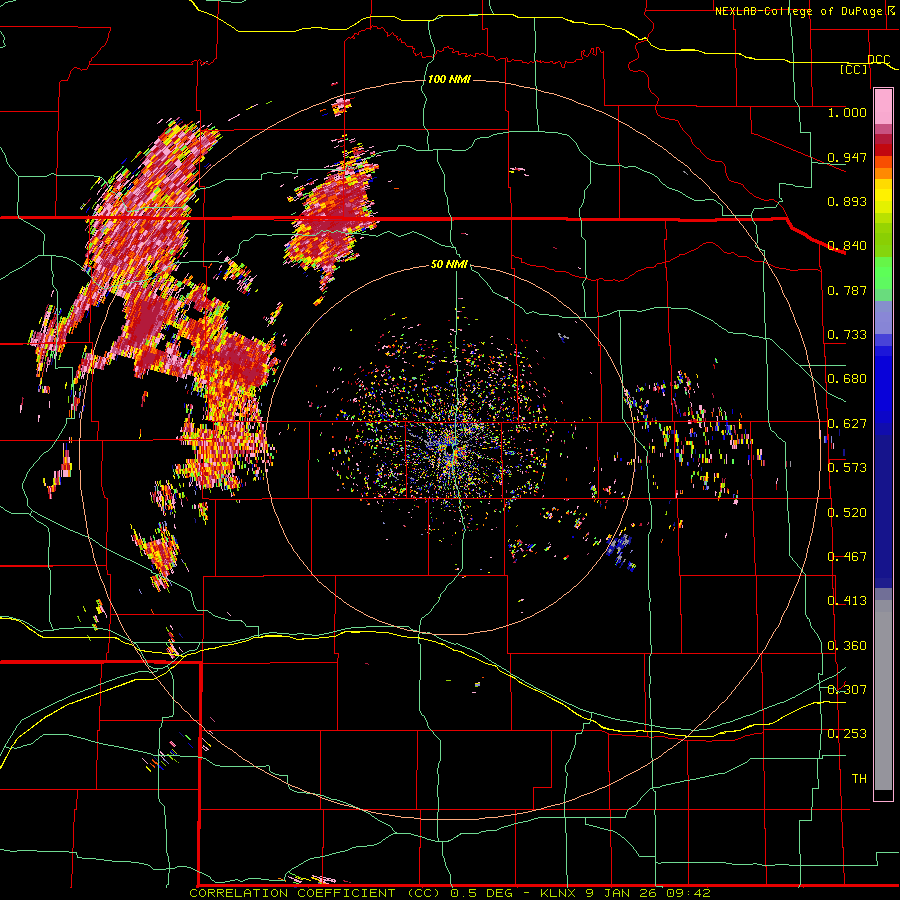Click the 0.893 scale value
Image resolution: width=900 pixels, height=900 pixels.
coord(847,201)
